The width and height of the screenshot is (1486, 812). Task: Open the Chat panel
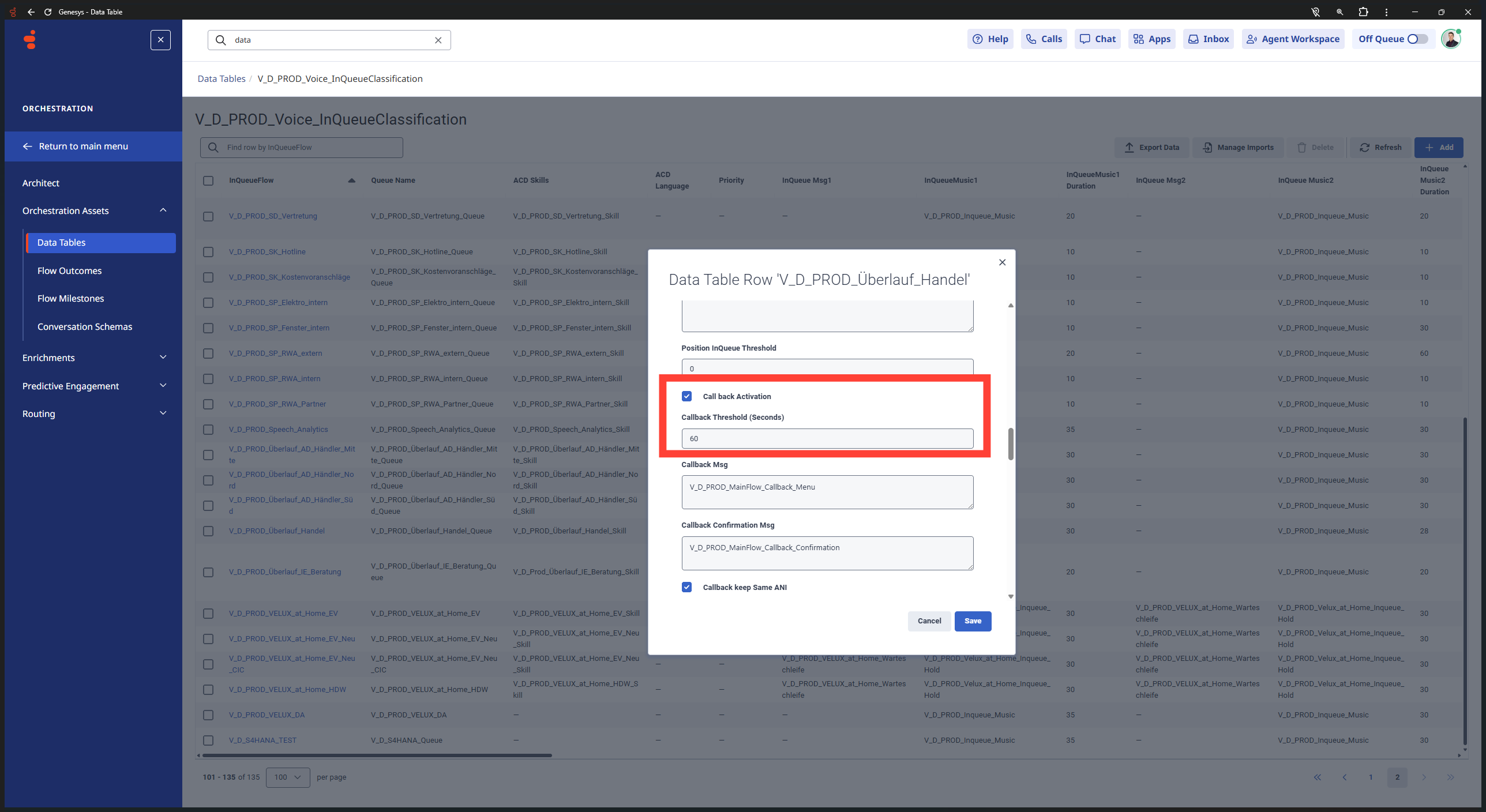(1097, 39)
